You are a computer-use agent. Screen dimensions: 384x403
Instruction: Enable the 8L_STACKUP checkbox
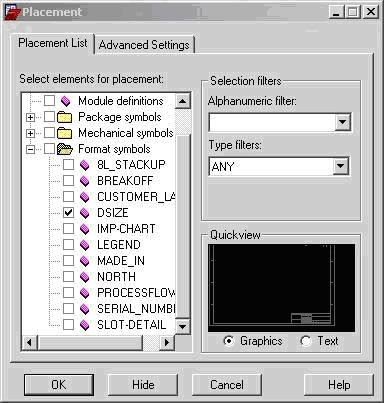pos(69,165)
